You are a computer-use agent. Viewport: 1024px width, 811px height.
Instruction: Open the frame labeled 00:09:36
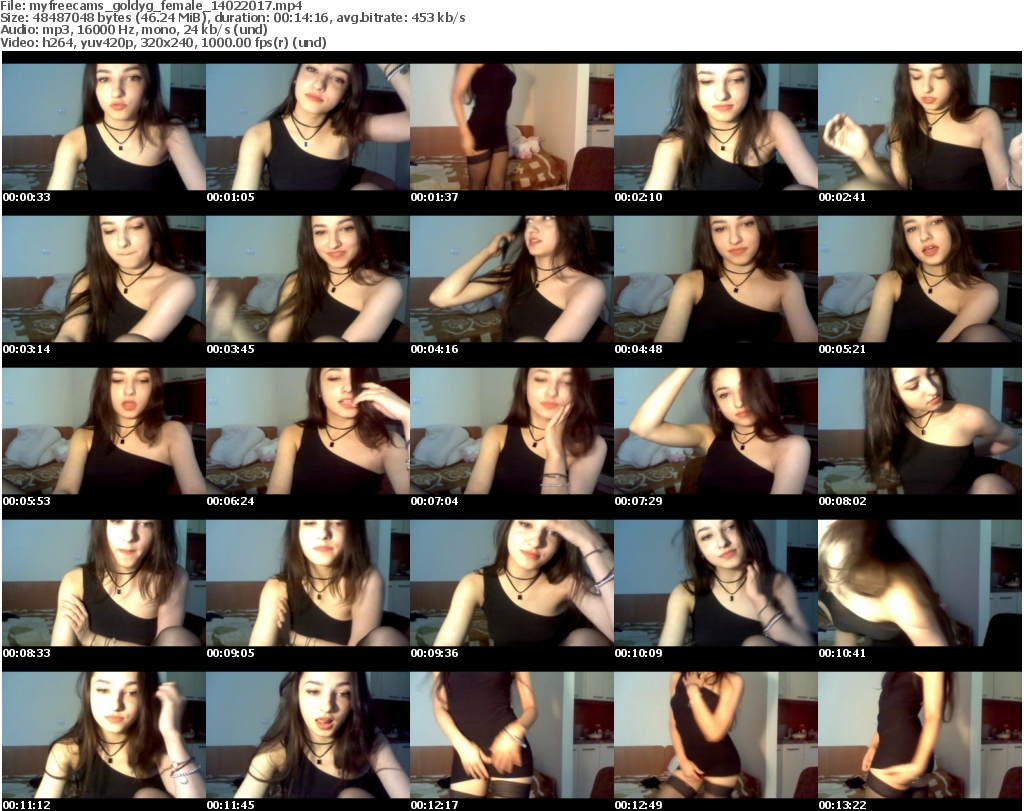512,583
